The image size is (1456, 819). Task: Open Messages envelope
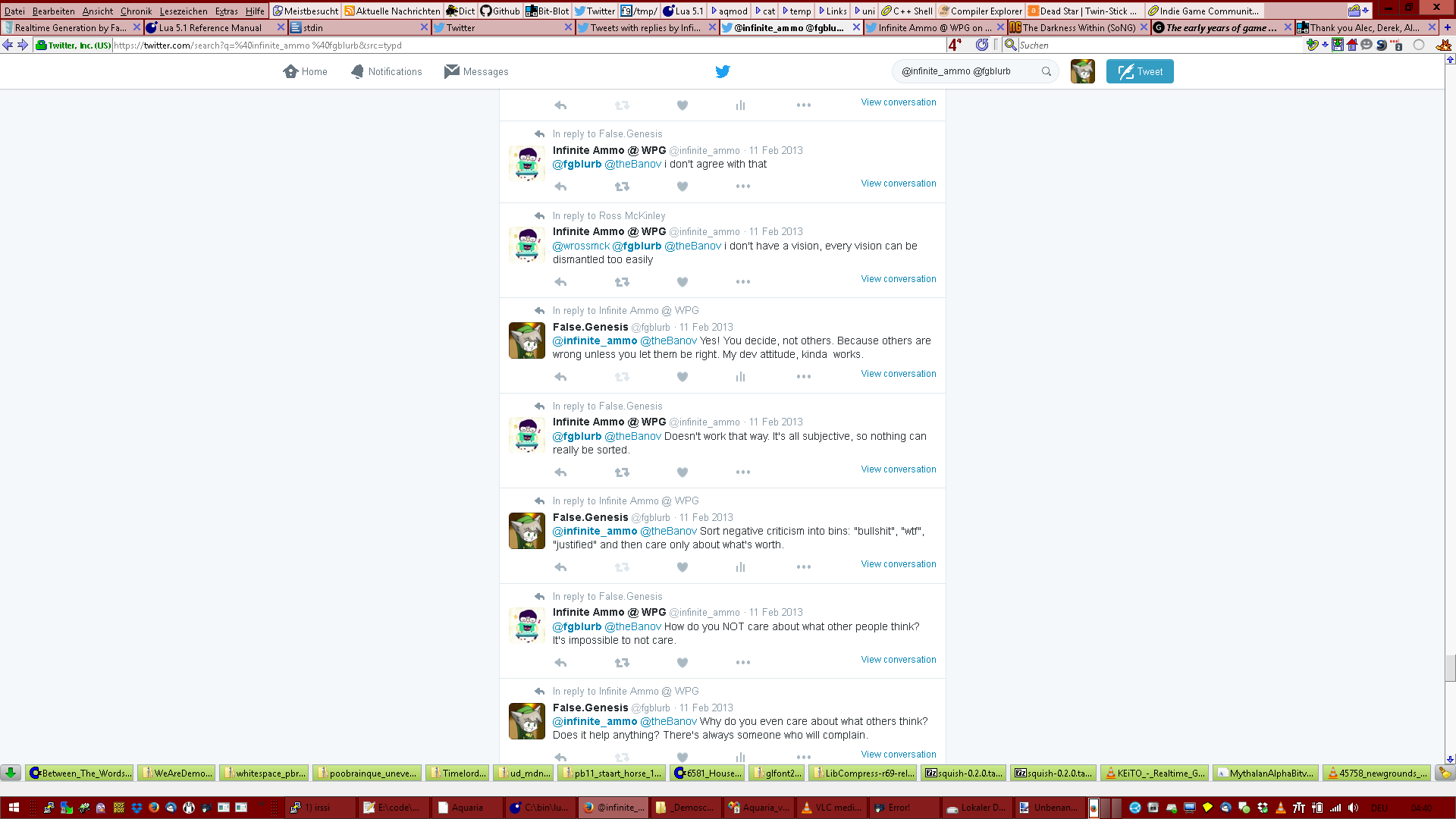click(x=476, y=71)
